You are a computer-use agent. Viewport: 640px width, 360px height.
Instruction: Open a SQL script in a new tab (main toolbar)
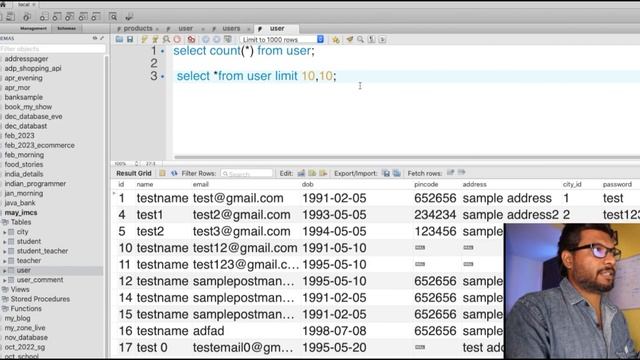pyautogui.click(x=11, y=17)
